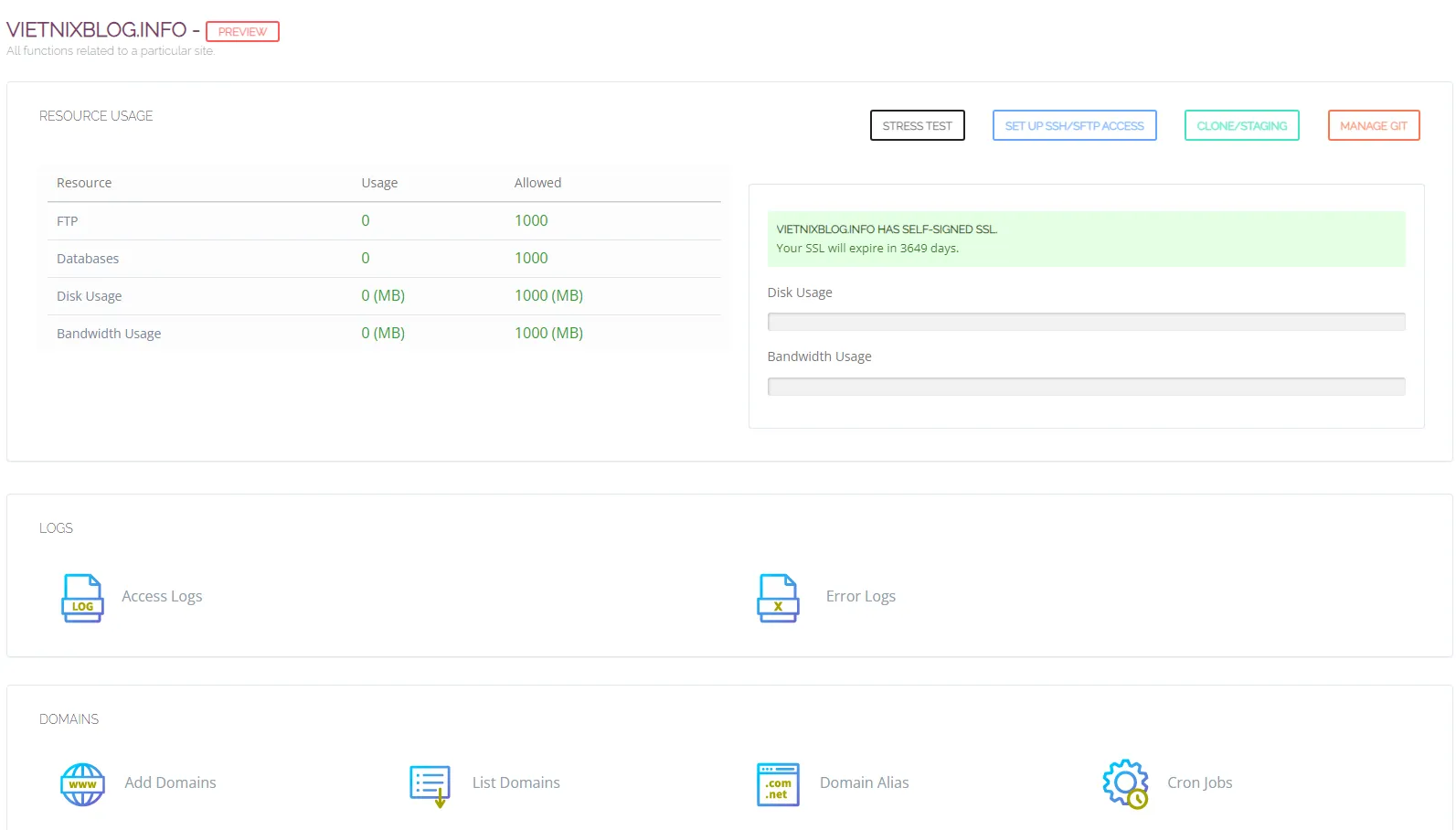The image size is (1456, 830).
Task: Click the Allowed column header
Action: (x=537, y=183)
